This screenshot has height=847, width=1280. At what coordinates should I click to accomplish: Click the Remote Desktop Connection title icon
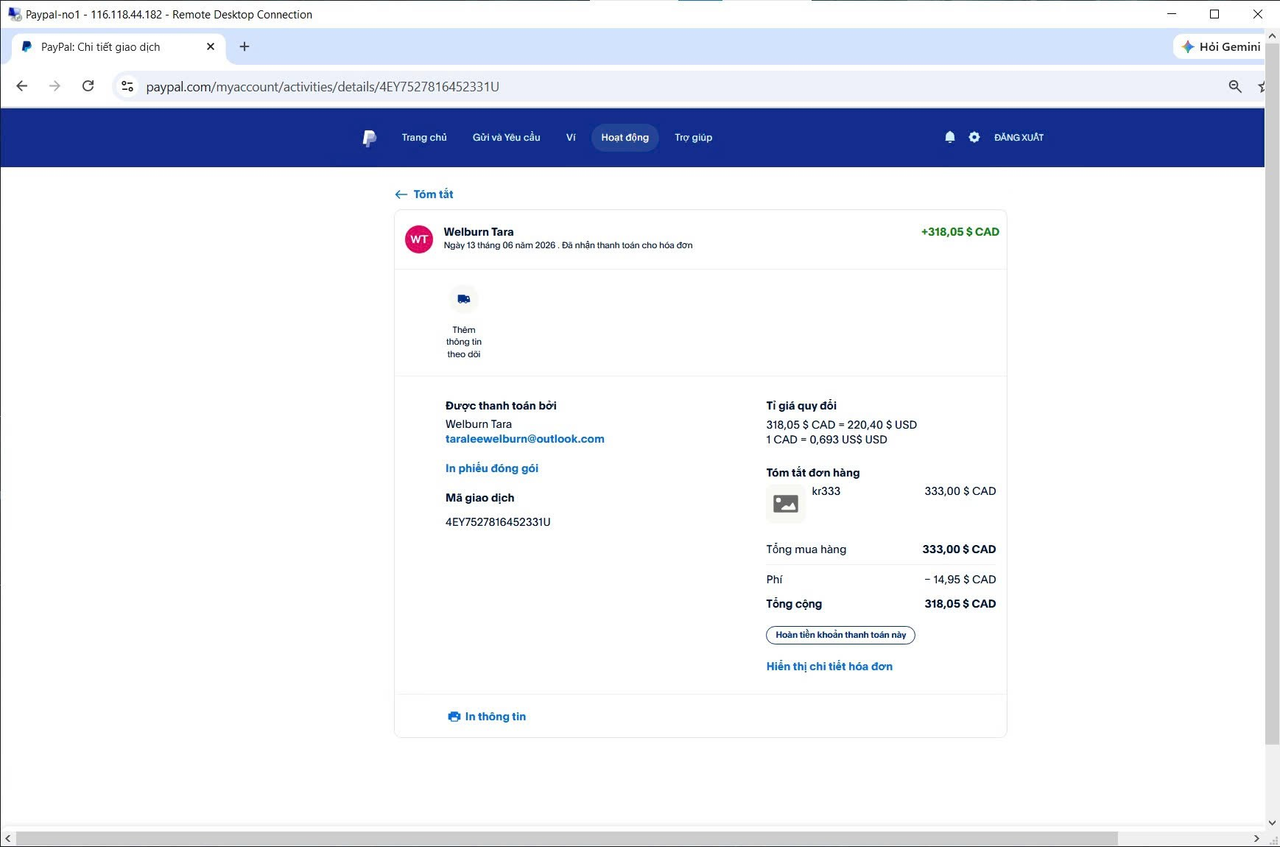14,14
